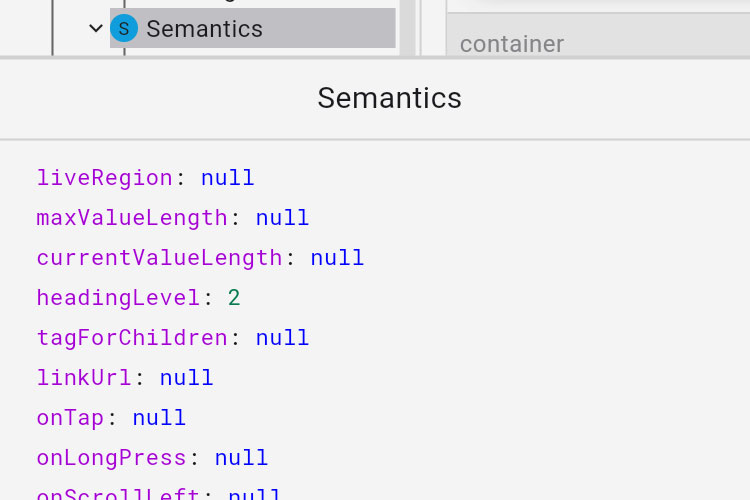This screenshot has width=750, height=500.
Task: Select the currentValueLength property name
Action: (159, 258)
